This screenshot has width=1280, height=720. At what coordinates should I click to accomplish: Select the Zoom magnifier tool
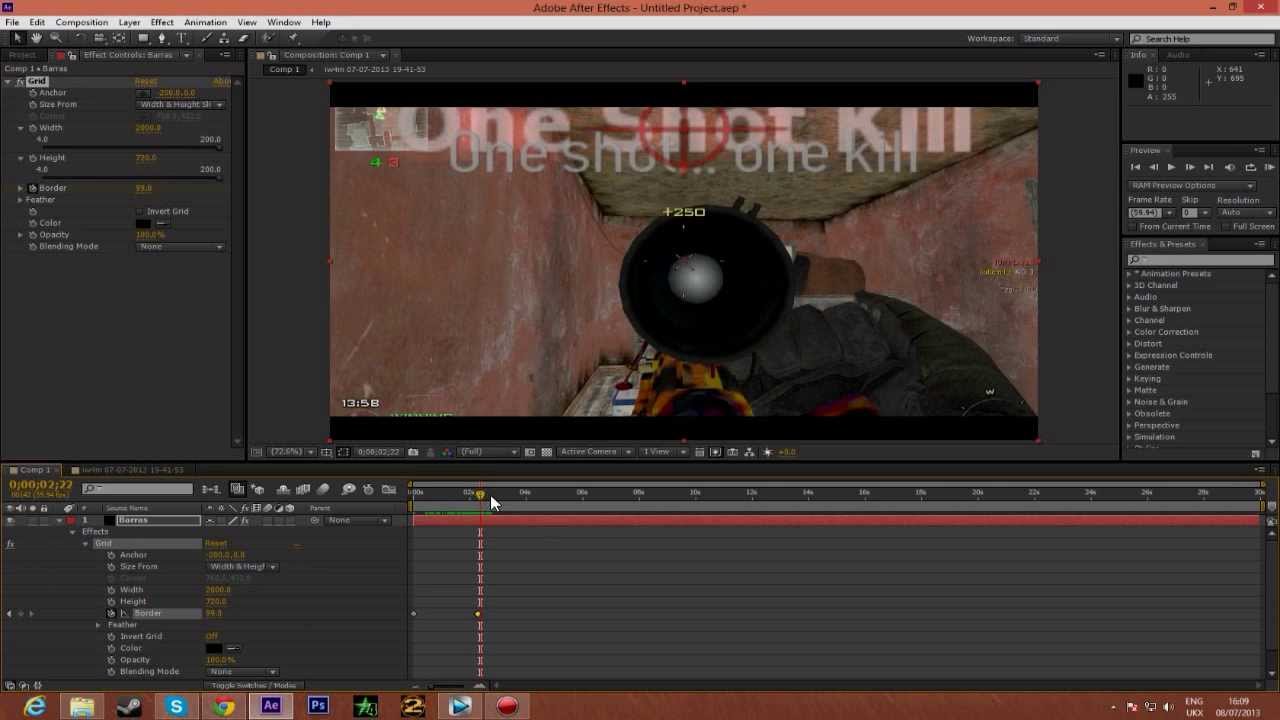pos(56,38)
